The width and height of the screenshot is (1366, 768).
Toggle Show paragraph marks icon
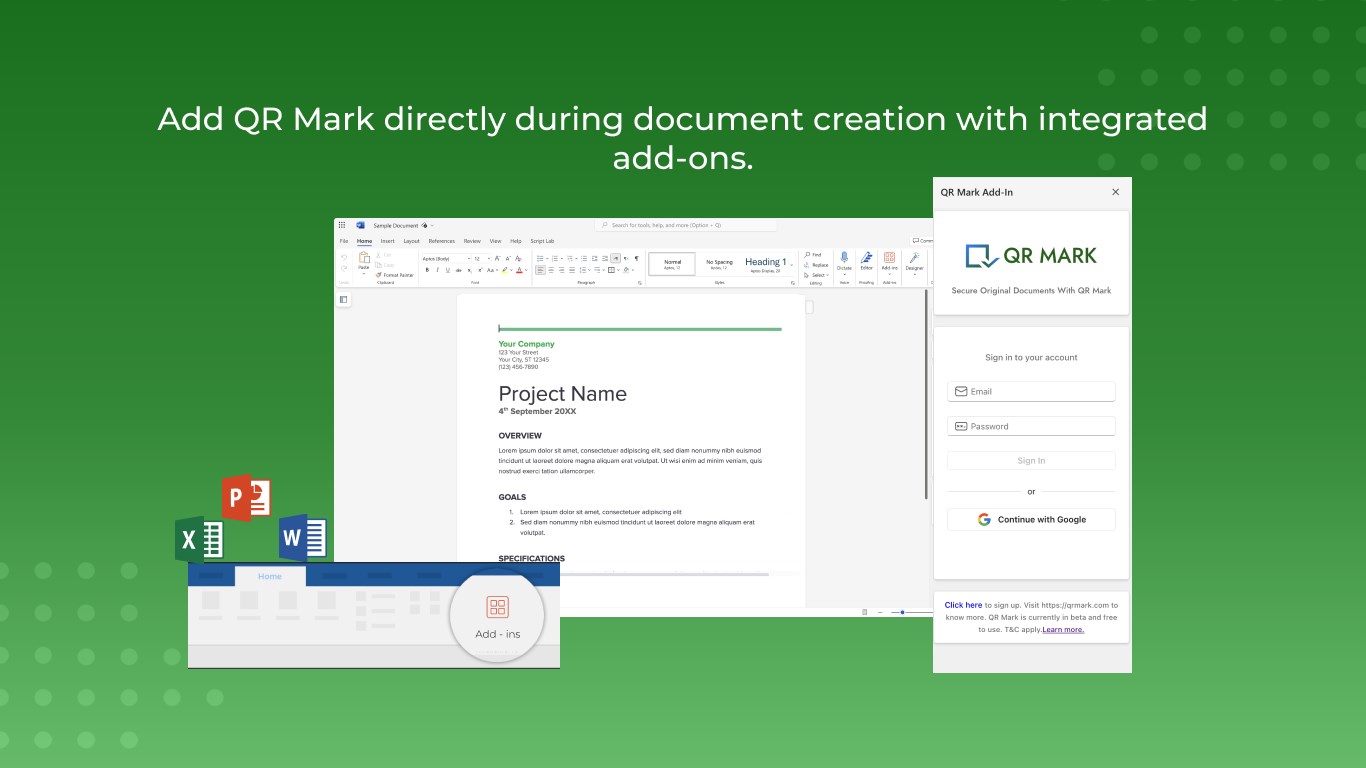point(637,258)
